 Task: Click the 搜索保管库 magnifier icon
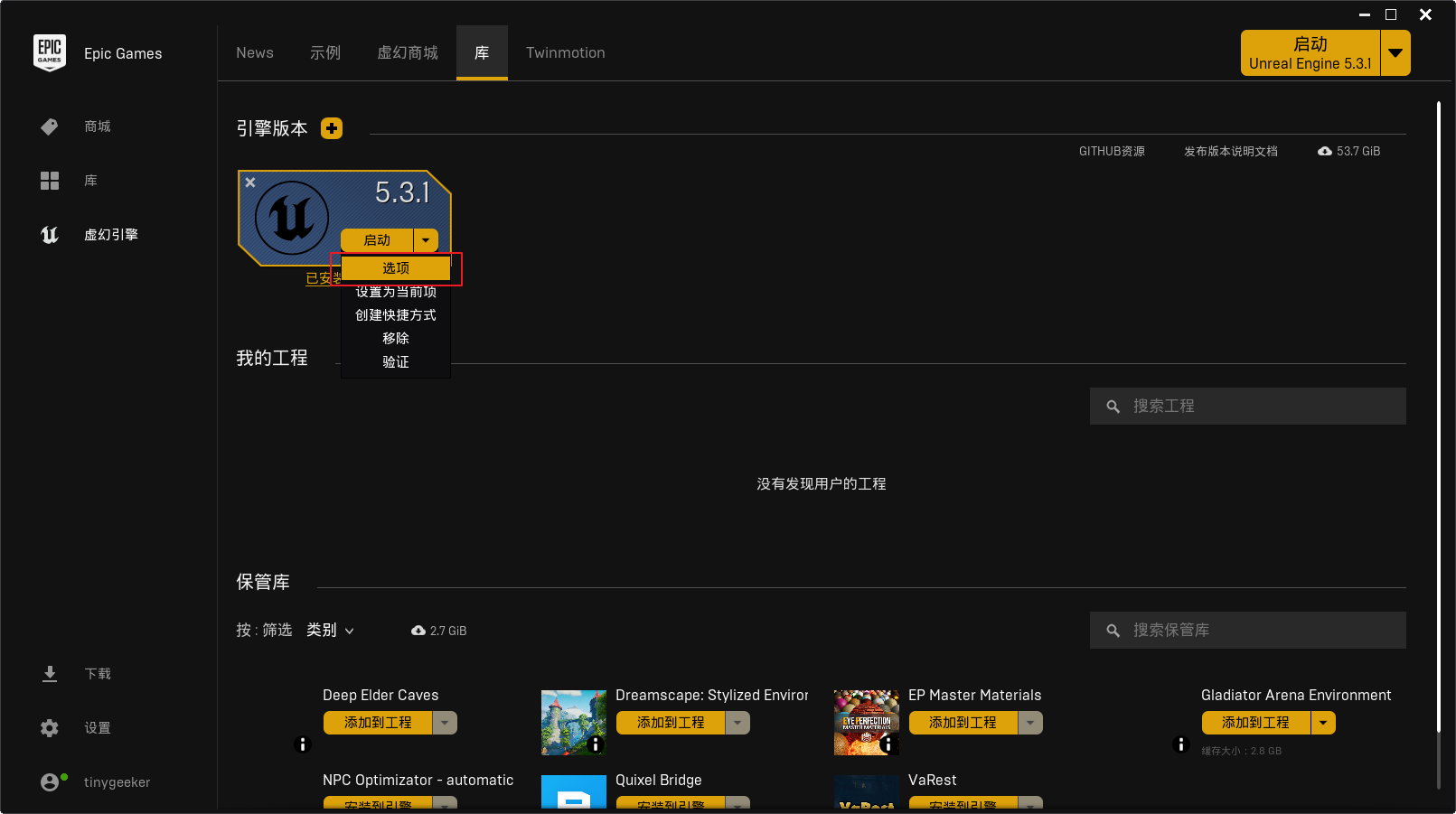point(1113,631)
